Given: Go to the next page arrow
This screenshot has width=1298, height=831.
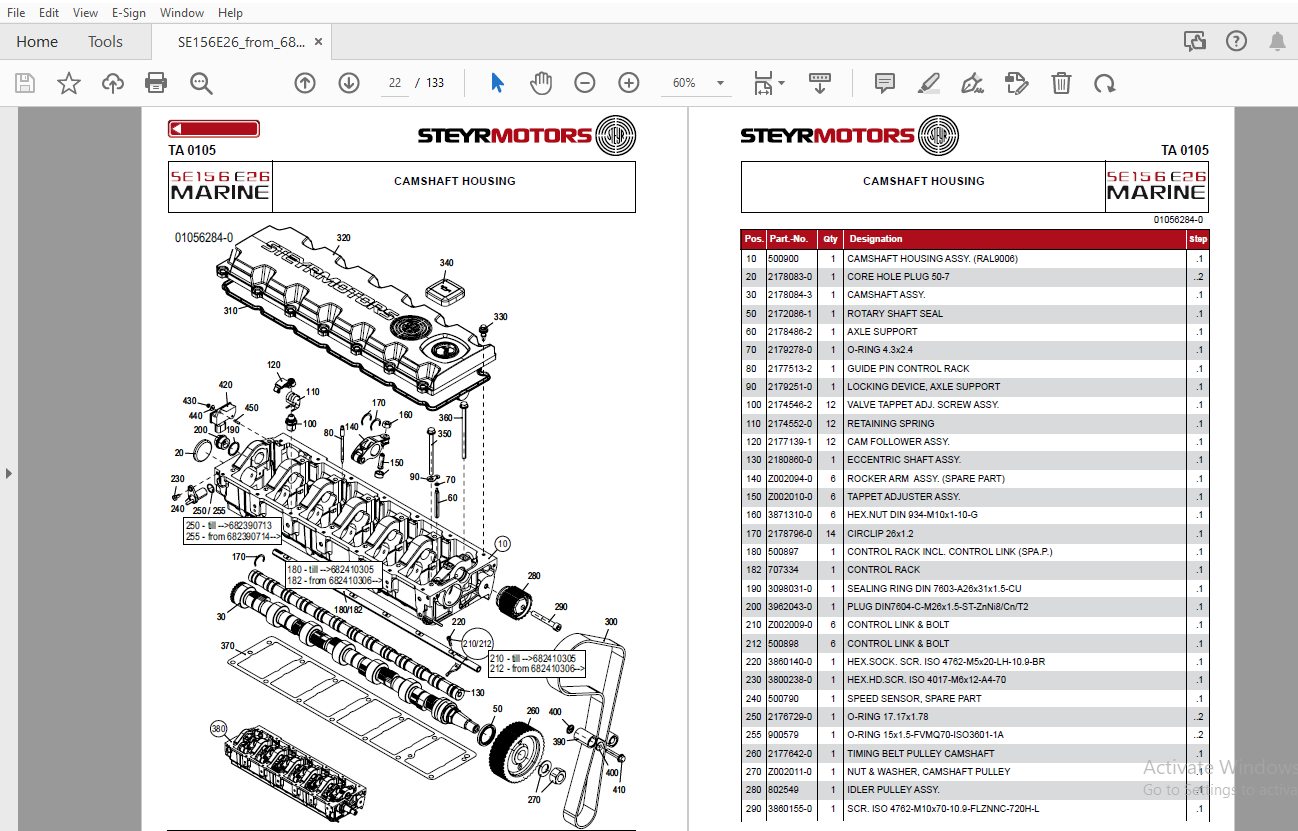Looking at the screenshot, I should (x=348, y=83).
